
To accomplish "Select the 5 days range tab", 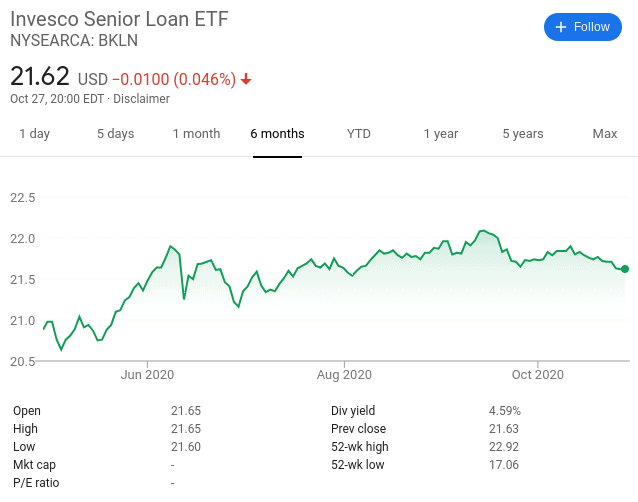I will [116, 134].
